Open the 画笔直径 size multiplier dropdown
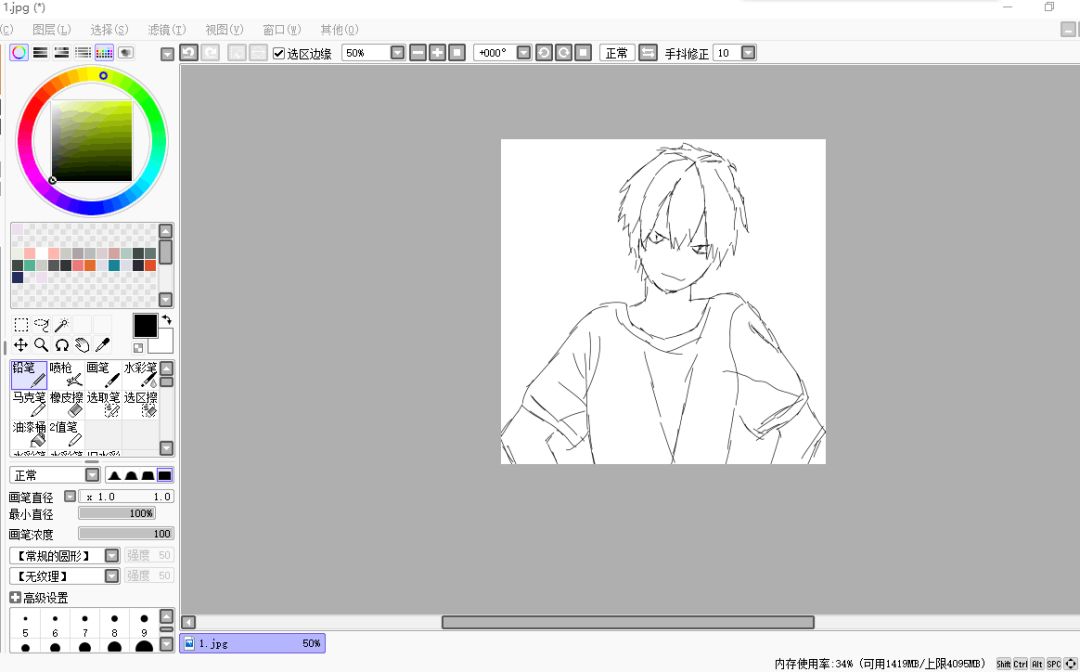The width and height of the screenshot is (1080, 672). point(70,496)
